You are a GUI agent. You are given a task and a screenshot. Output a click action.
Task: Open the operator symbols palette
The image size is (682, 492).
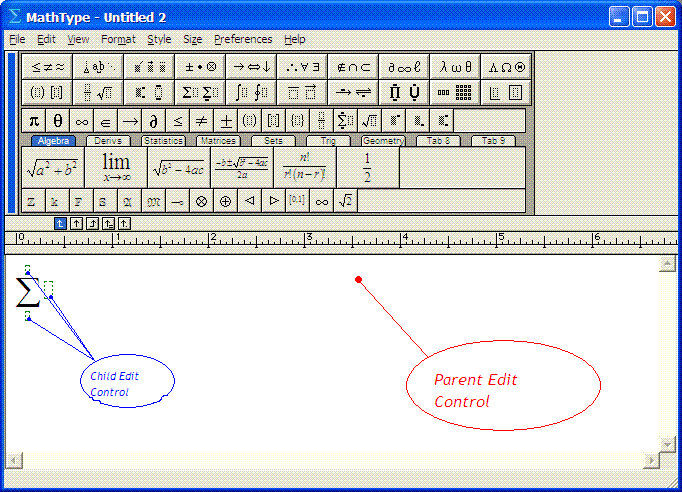click(200, 67)
